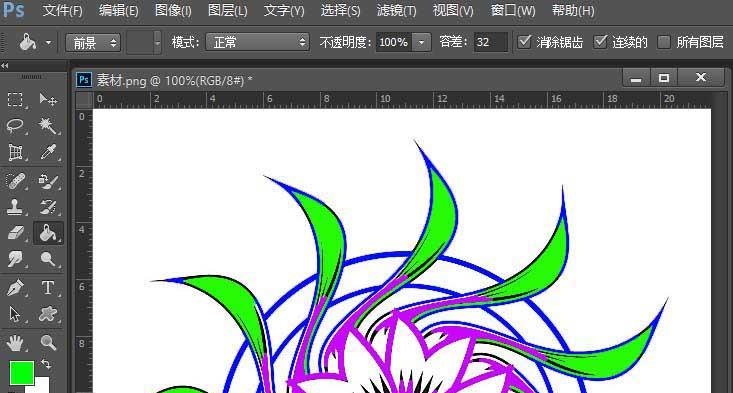733x393 pixels.
Task: Open the 文件(F) menu
Action: tap(63, 10)
